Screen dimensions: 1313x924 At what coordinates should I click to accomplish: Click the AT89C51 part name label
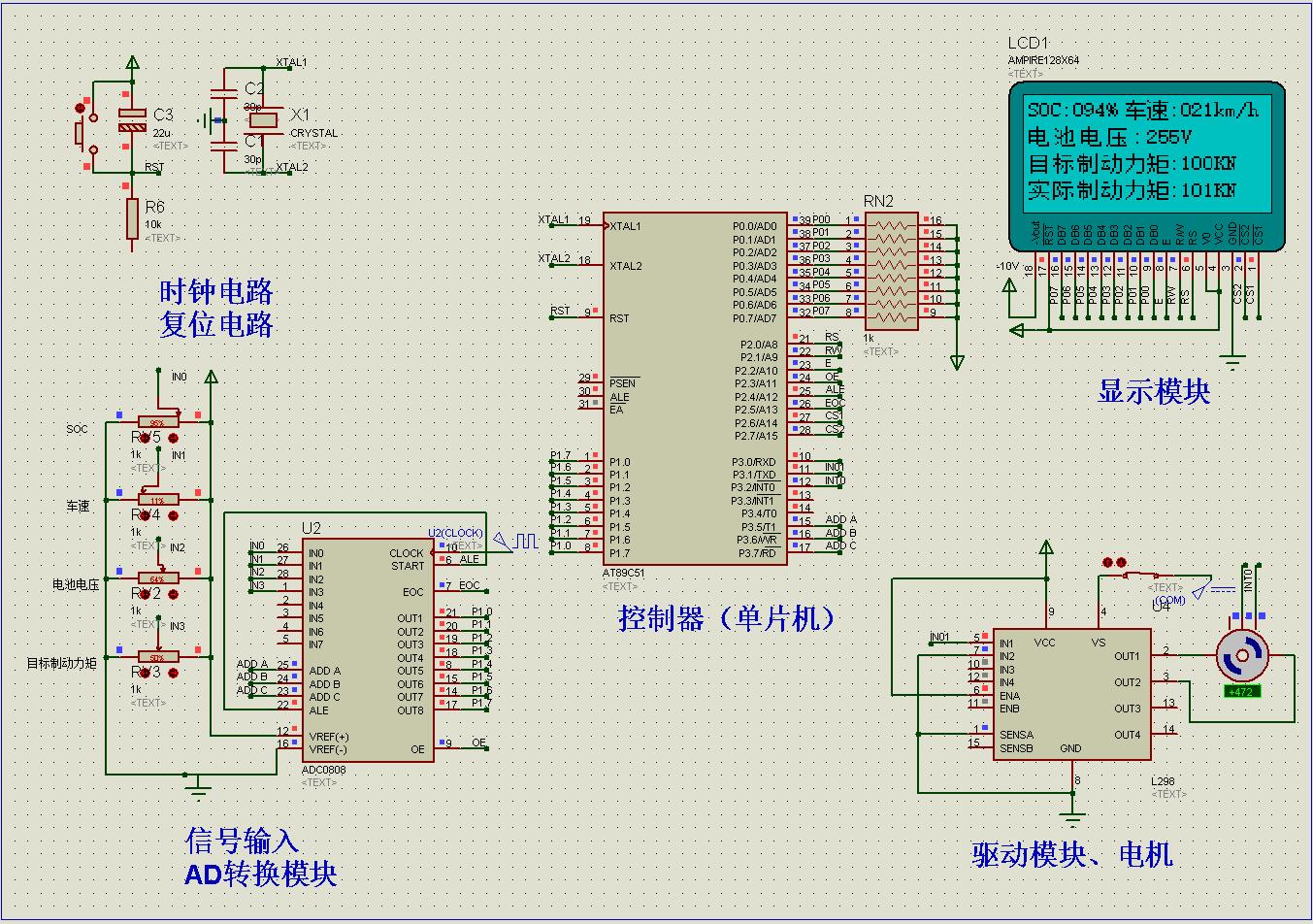623,574
